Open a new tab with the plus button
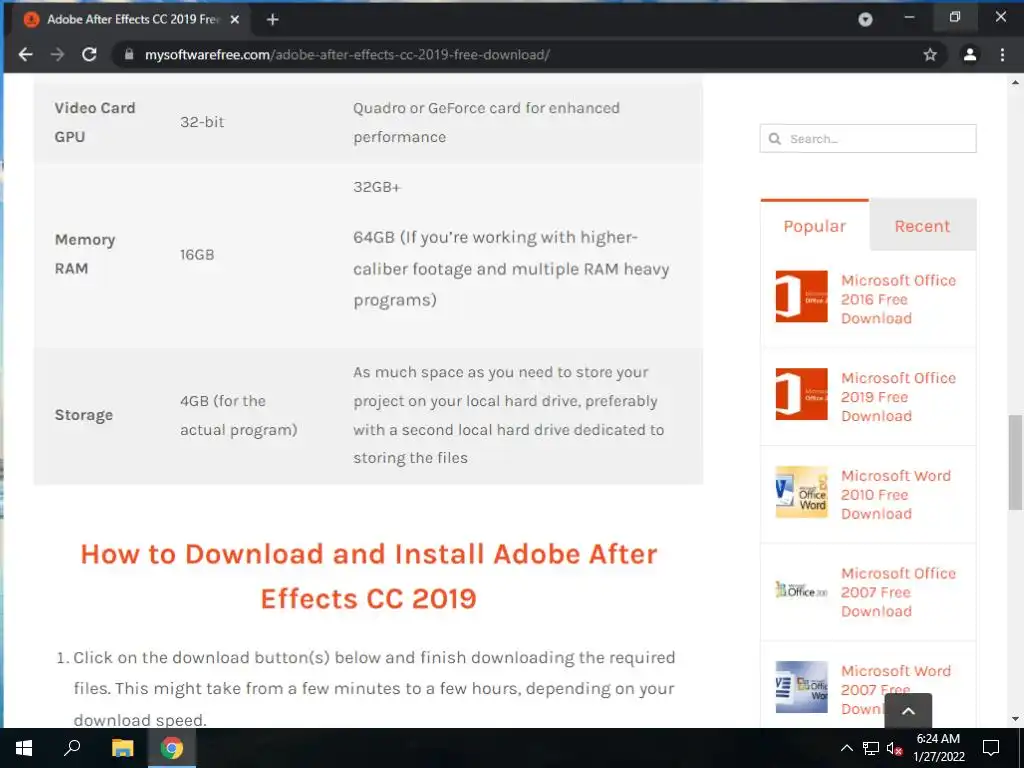This screenshot has height=768, width=1024. click(273, 20)
